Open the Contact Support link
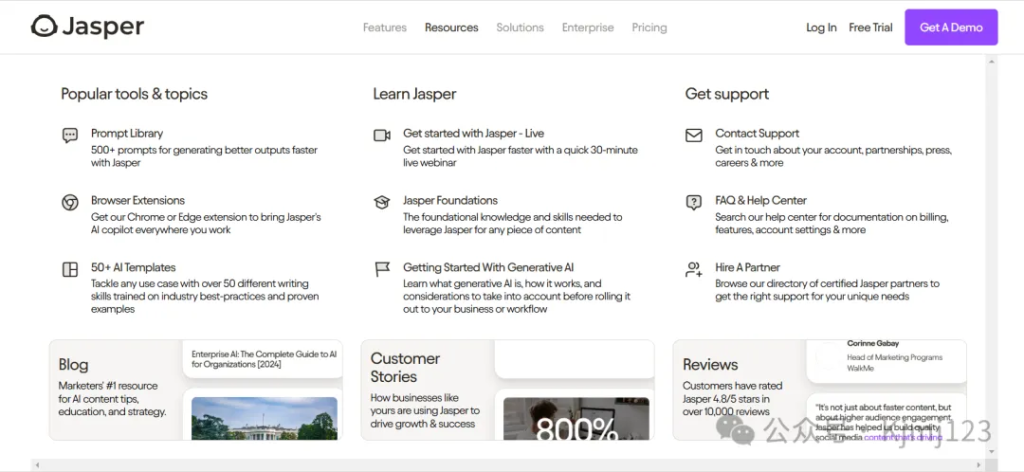The height and width of the screenshot is (472, 1024). (x=757, y=133)
